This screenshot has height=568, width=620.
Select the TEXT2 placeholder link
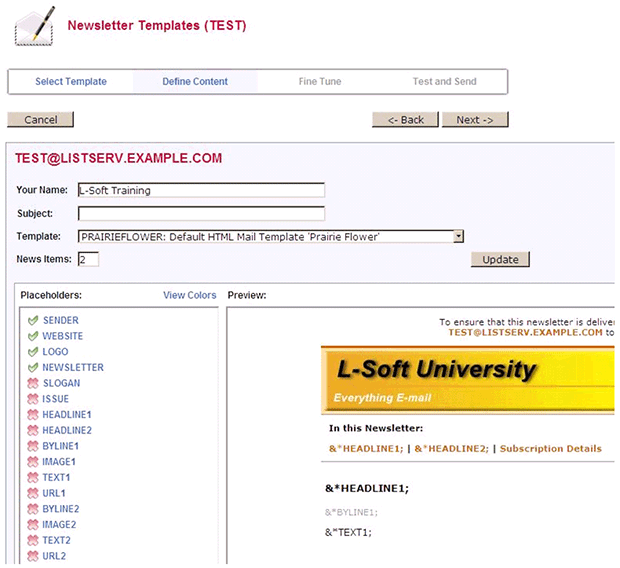(57, 540)
